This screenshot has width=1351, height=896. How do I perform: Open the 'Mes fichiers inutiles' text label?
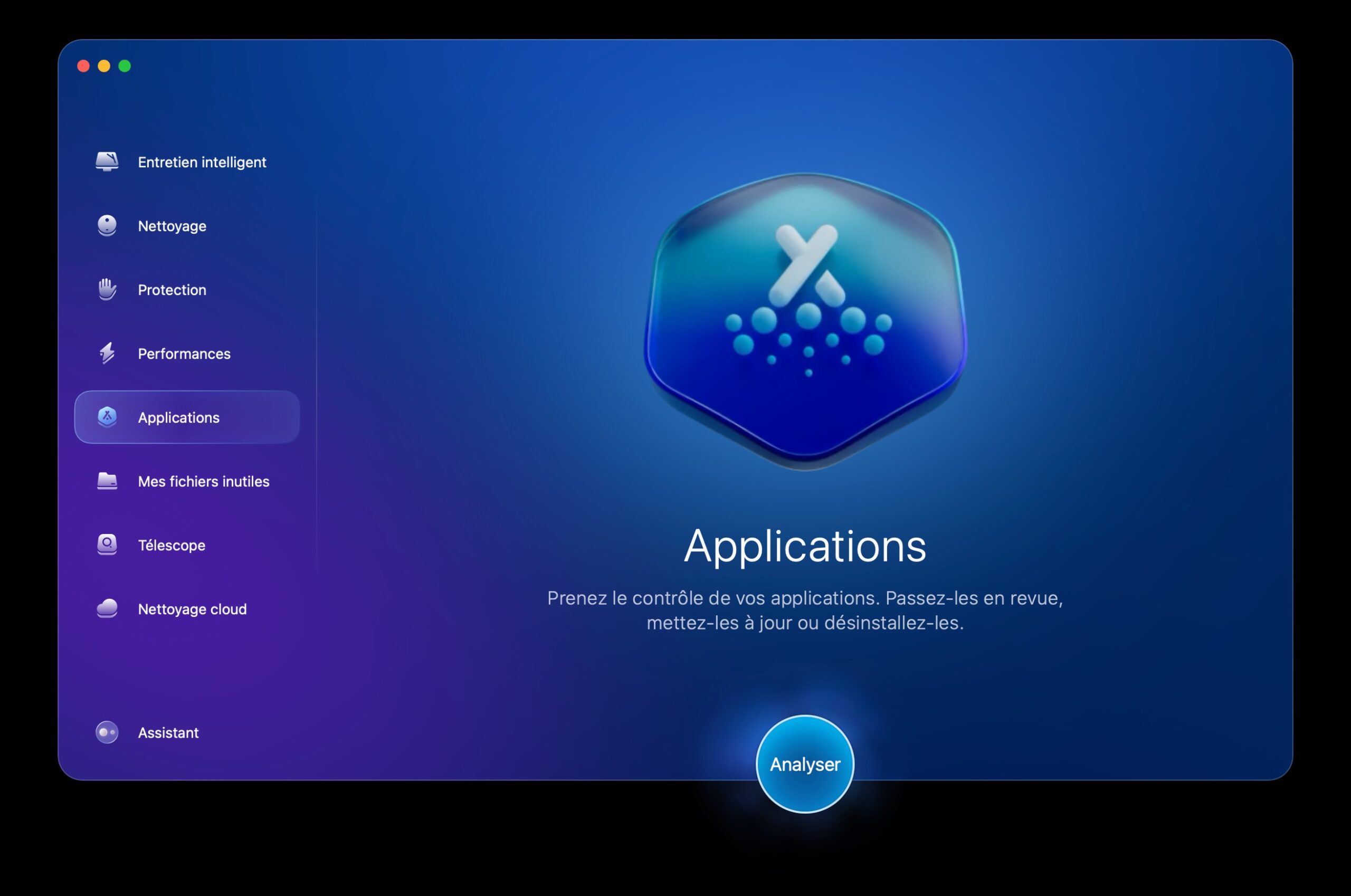(204, 482)
